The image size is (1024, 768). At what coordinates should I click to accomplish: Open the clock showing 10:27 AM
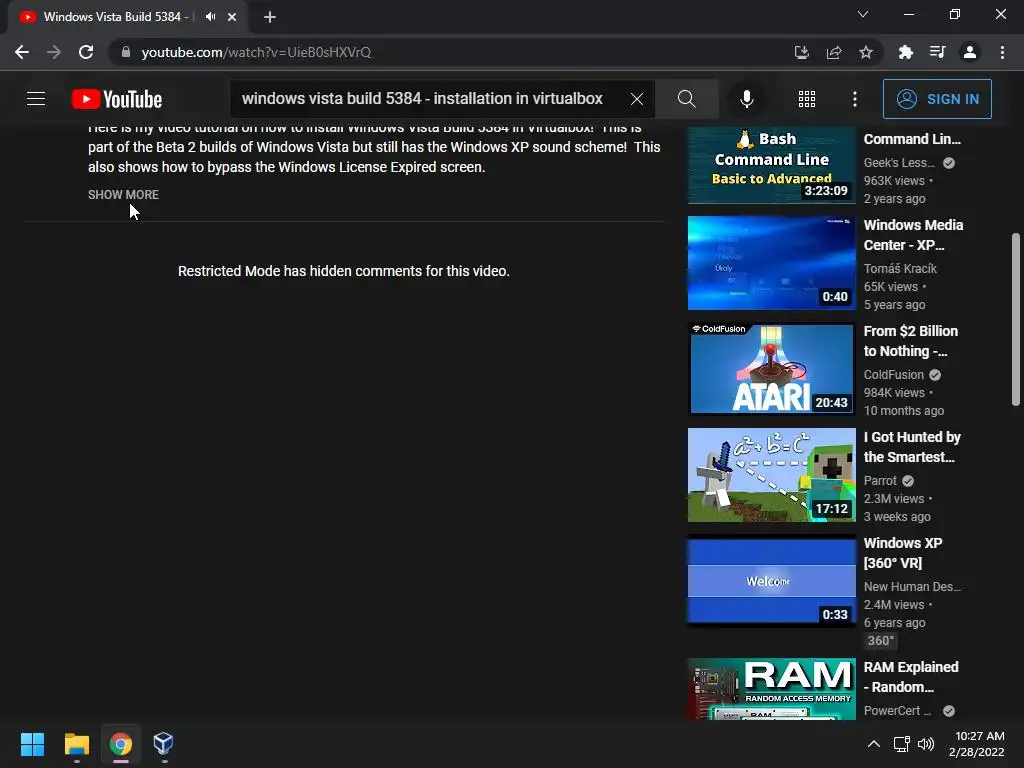[x=976, y=744]
